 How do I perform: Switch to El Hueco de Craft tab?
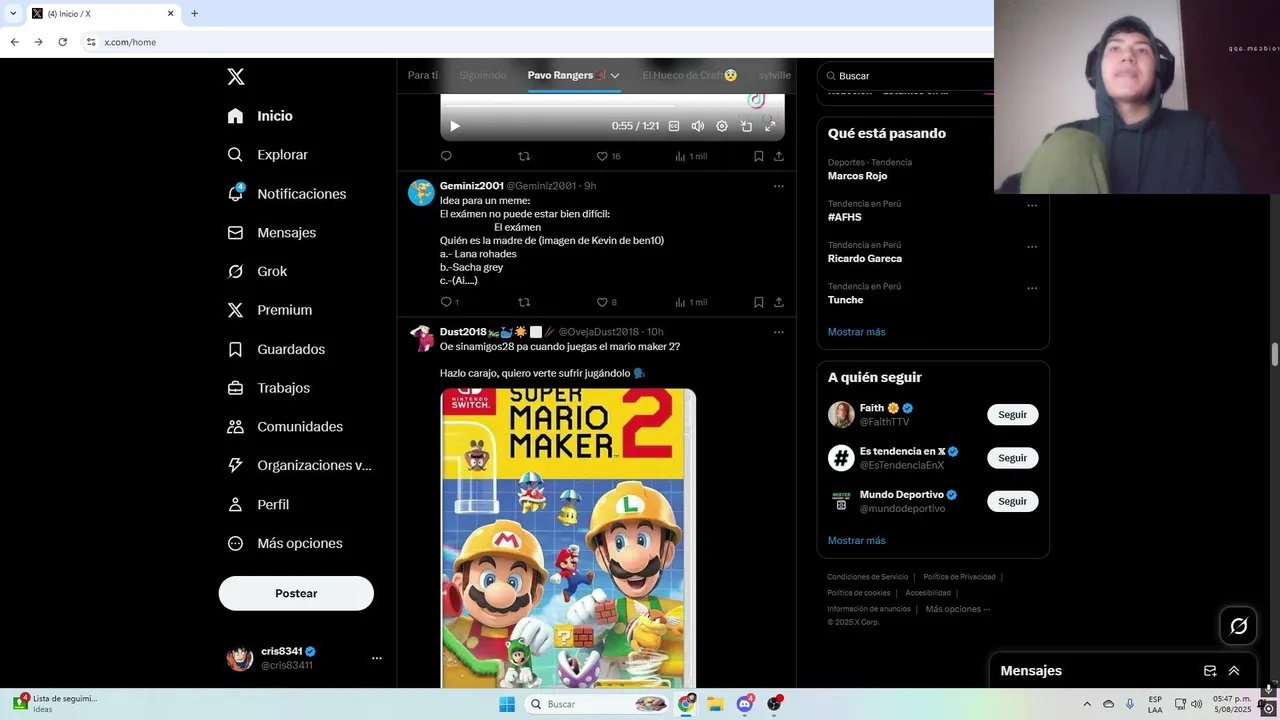(690, 76)
